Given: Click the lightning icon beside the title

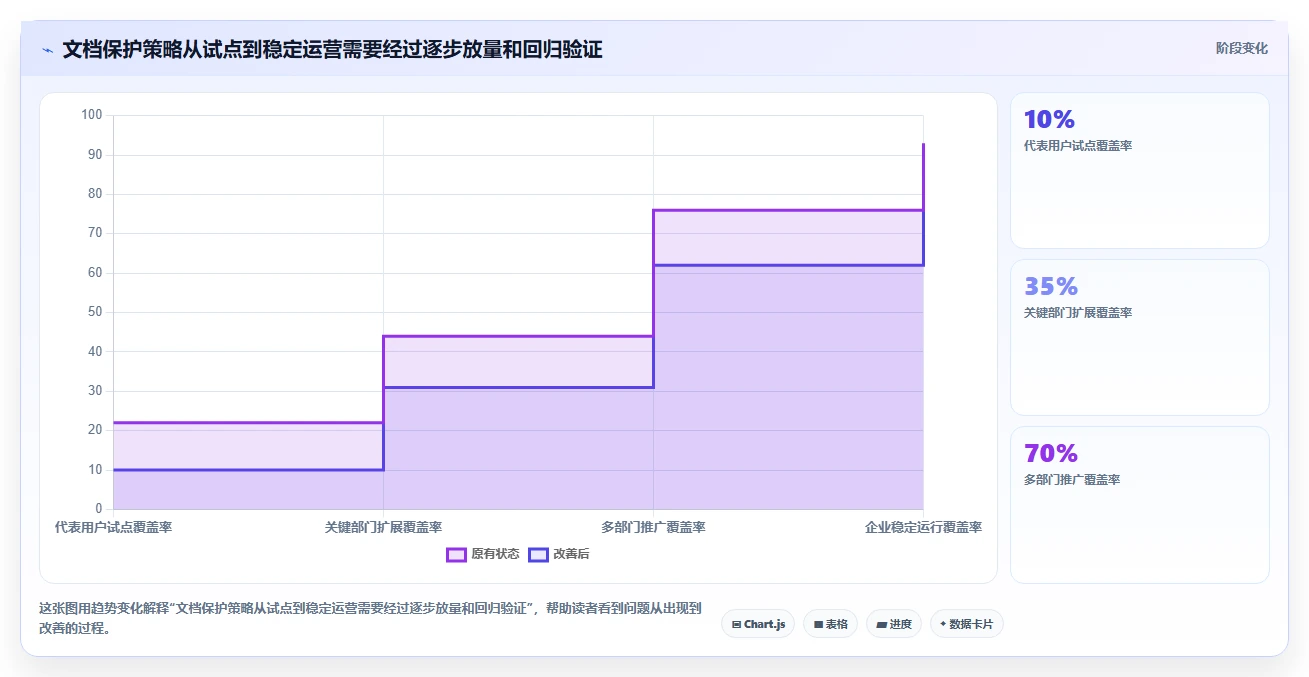Looking at the screenshot, I should (x=47, y=50).
